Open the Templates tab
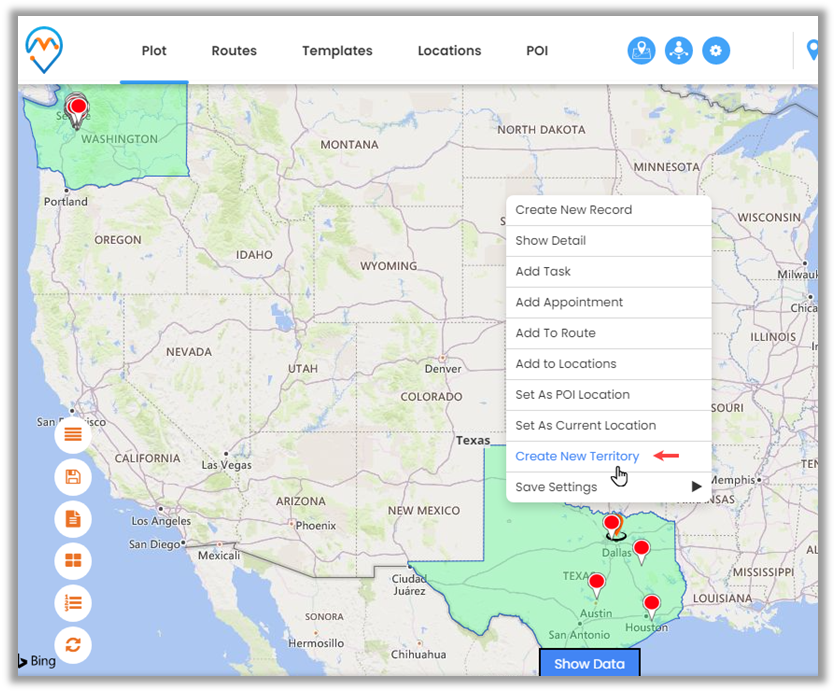The height and width of the screenshot is (692, 836). click(337, 51)
